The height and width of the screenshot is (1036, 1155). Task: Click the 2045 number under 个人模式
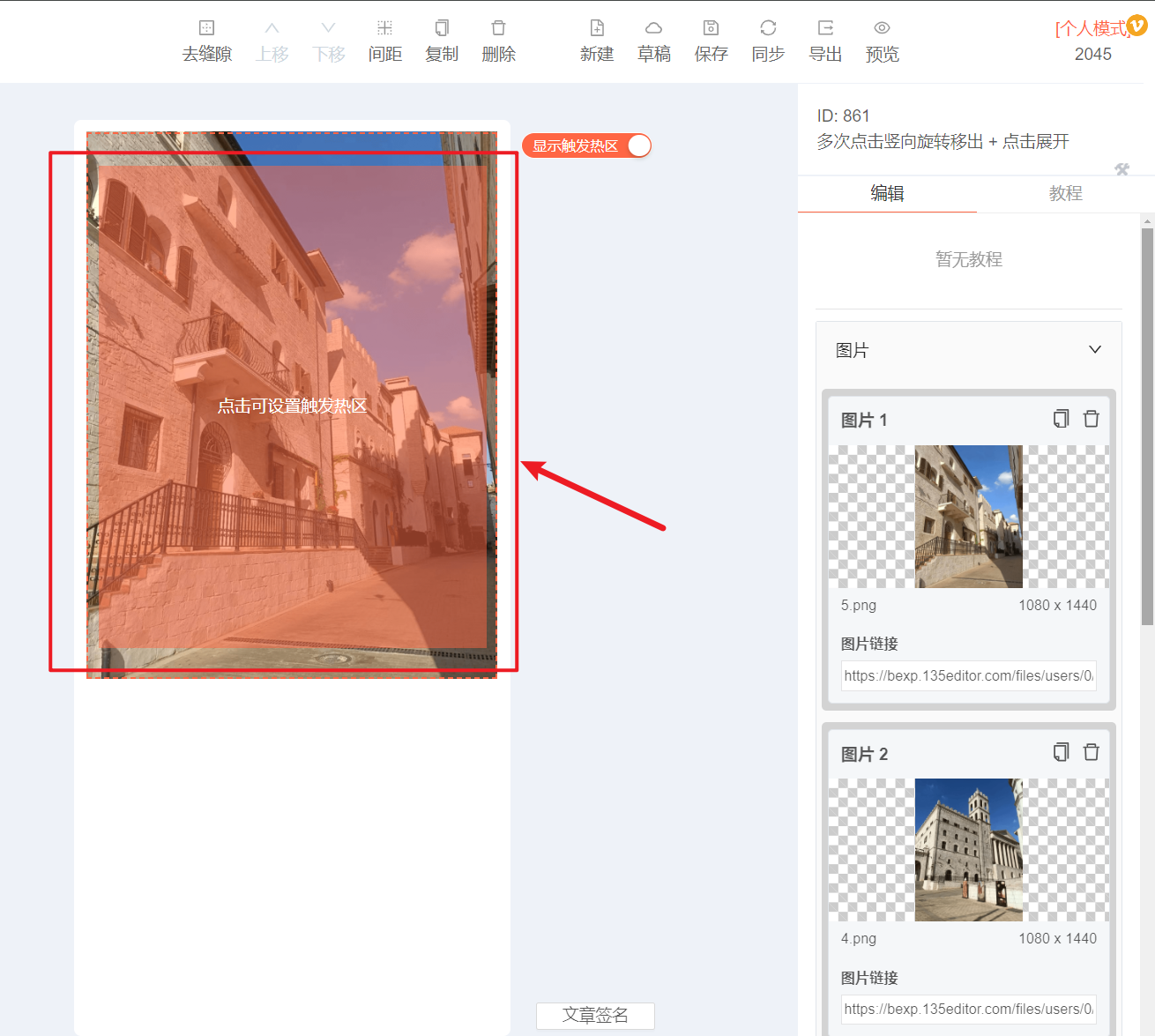(1092, 54)
